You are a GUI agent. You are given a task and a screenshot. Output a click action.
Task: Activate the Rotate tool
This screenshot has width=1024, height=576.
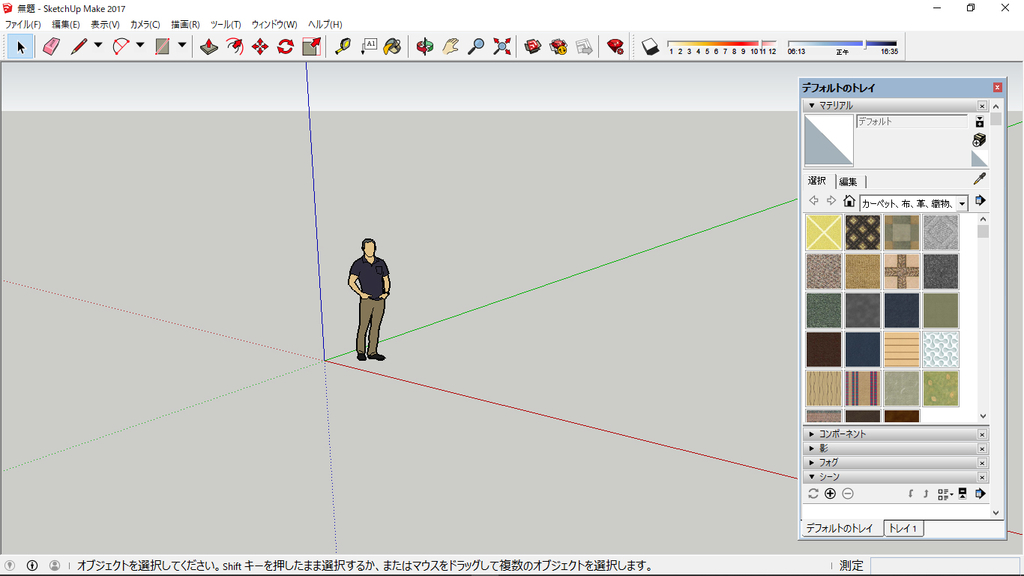pos(285,47)
